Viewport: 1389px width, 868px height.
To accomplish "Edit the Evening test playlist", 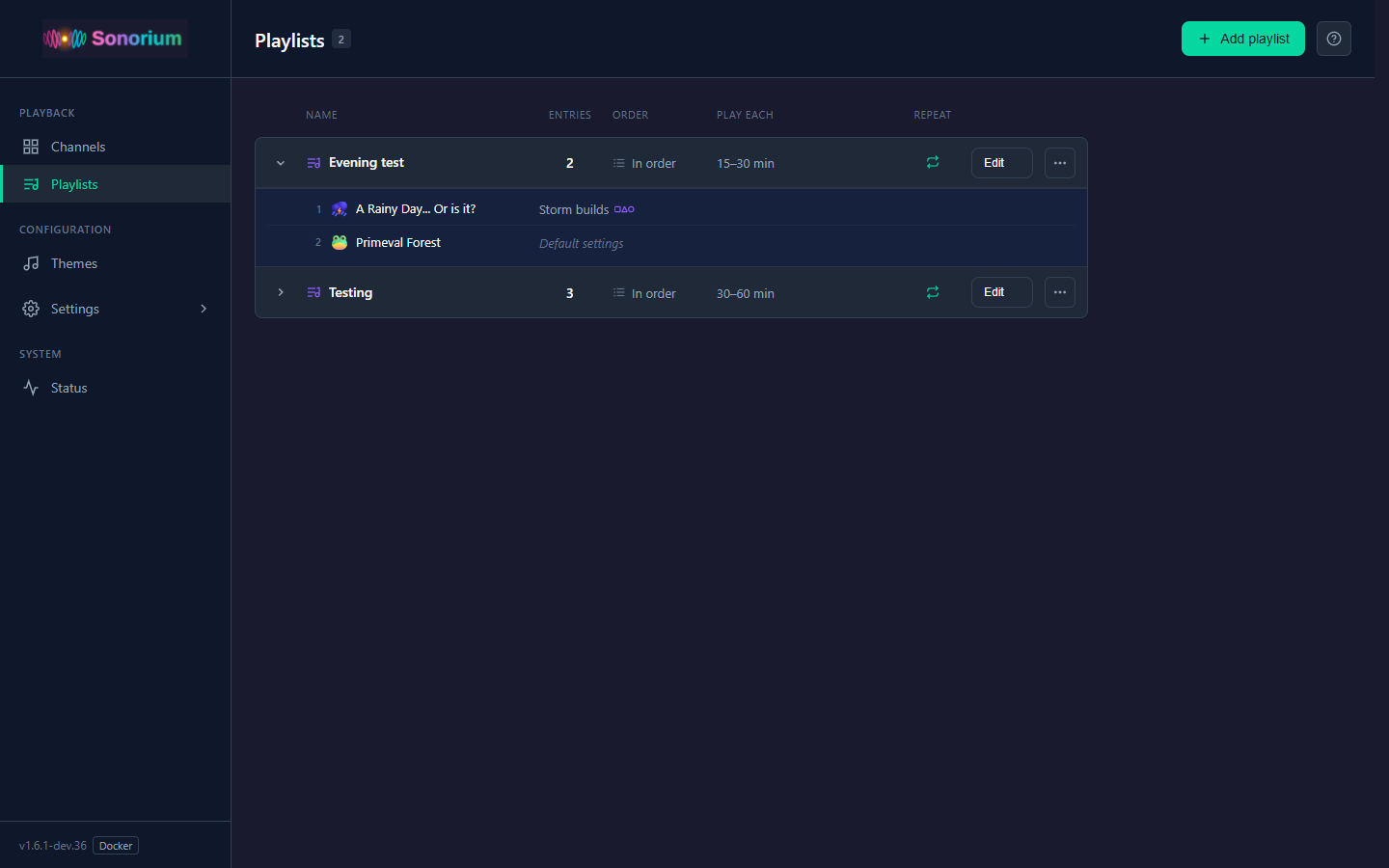I will 1002,163.
